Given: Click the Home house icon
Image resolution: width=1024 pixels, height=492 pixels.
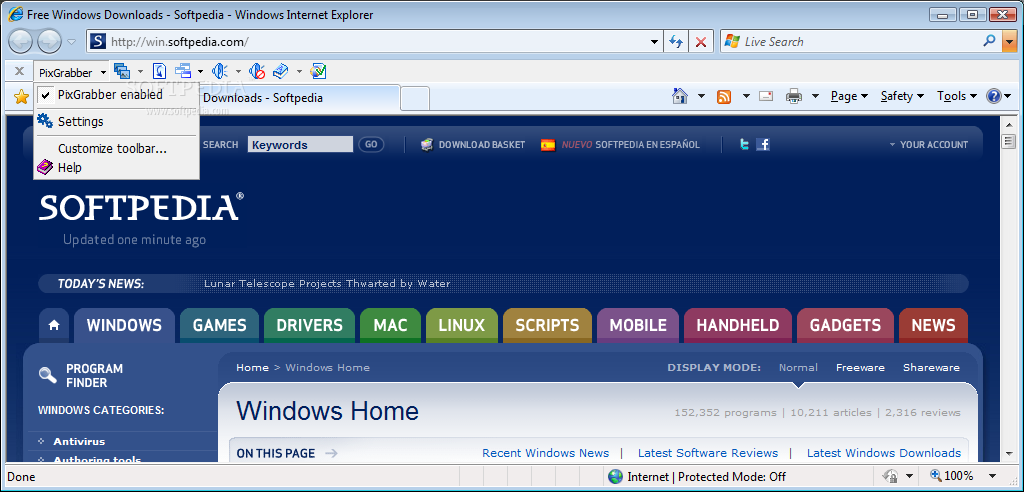Looking at the screenshot, I should pos(680,96).
